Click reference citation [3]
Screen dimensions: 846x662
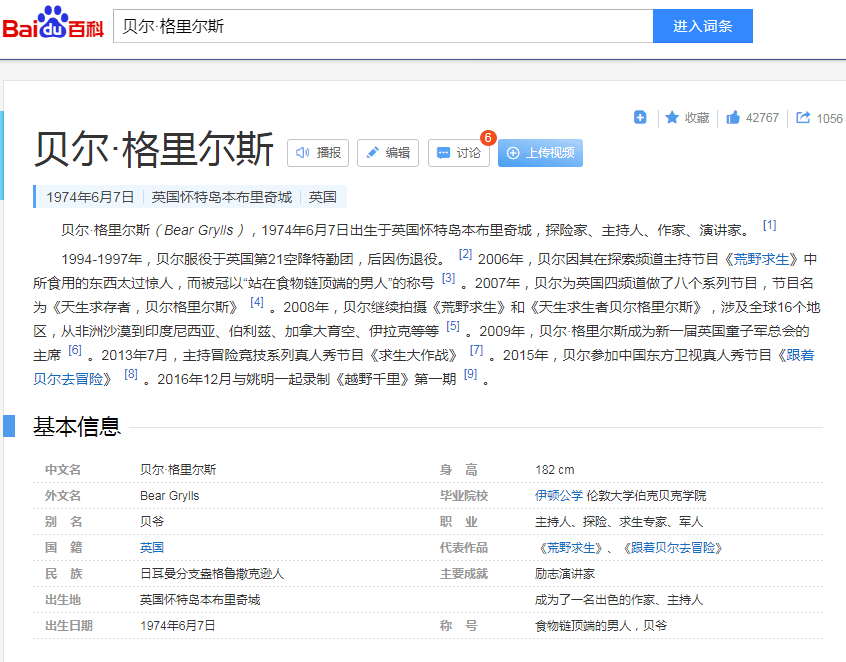[x=448, y=278]
